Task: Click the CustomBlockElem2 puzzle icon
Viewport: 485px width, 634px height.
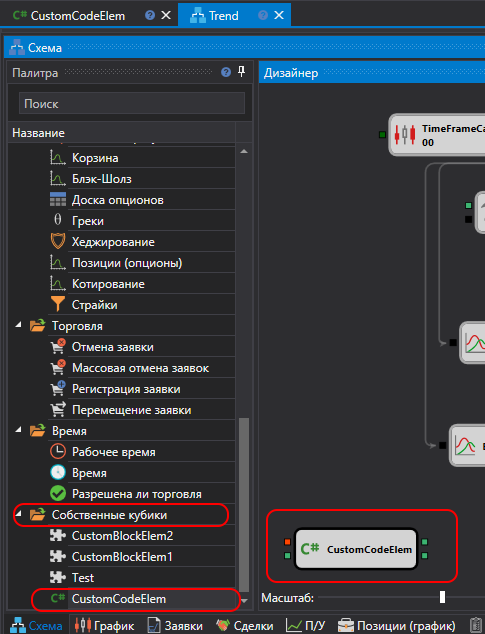Action: (58, 535)
